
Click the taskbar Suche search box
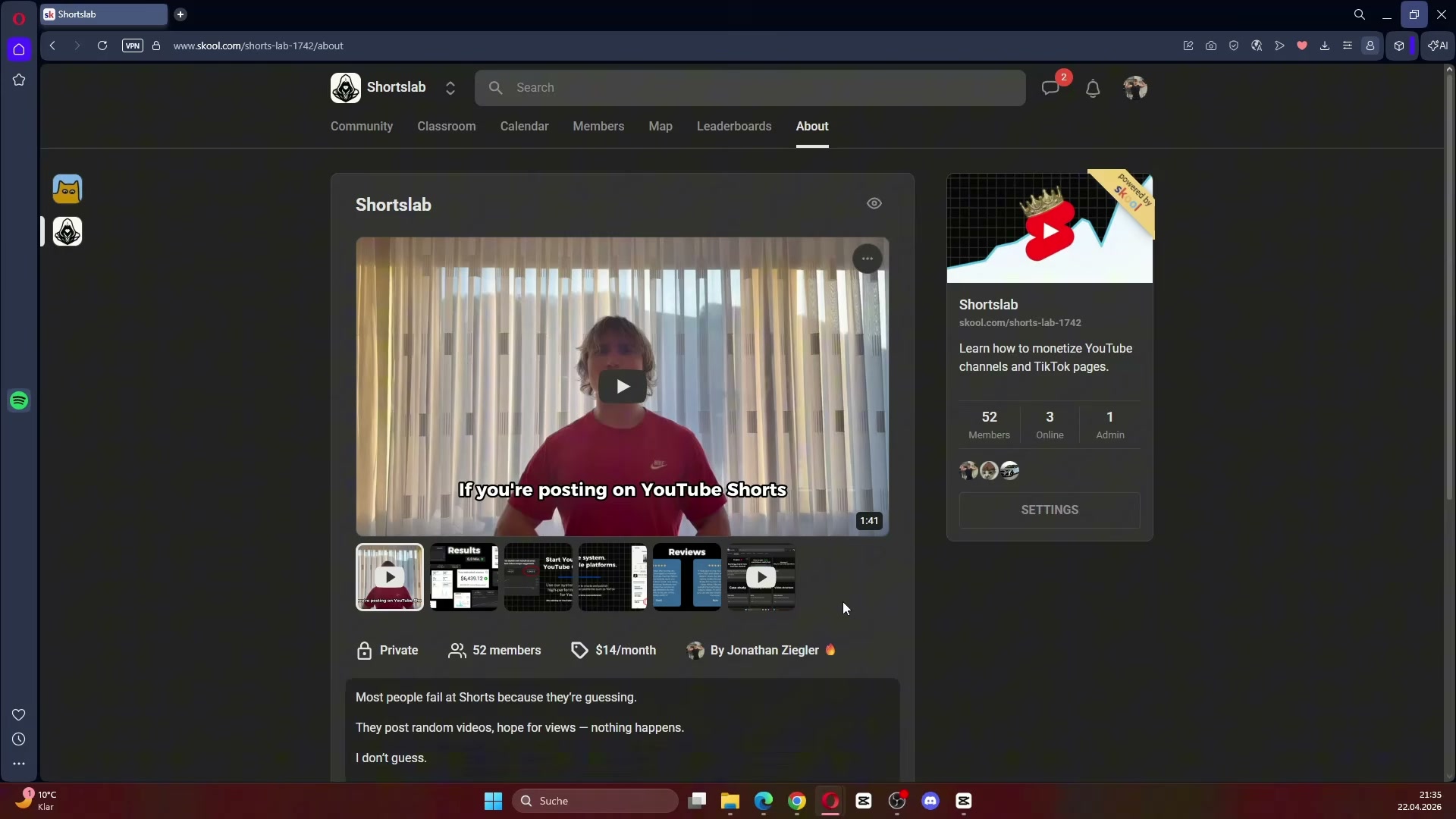pyautogui.click(x=595, y=801)
